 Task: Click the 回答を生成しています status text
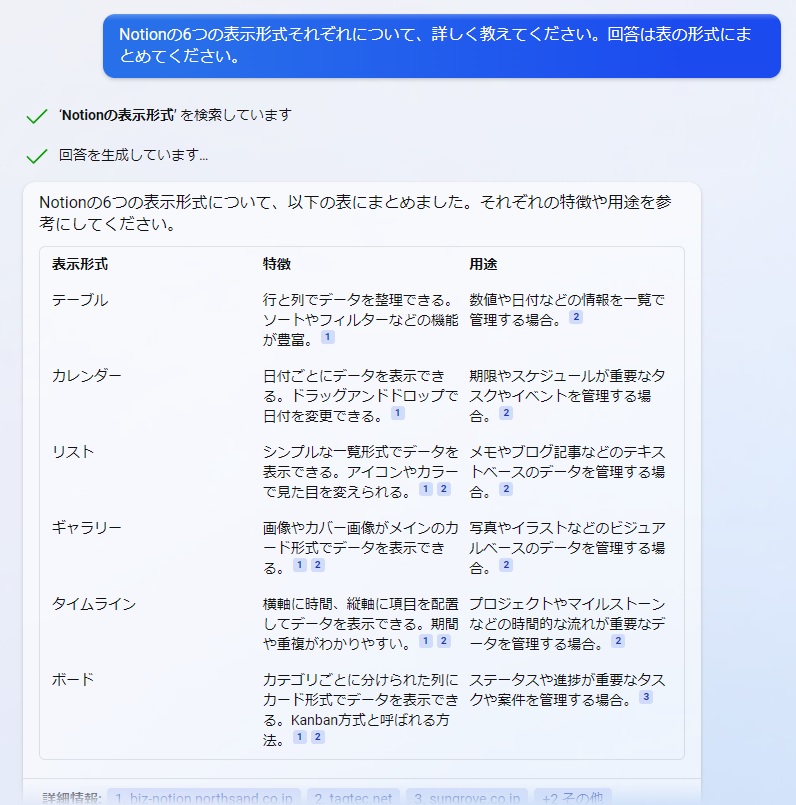[x=134, y=155]
